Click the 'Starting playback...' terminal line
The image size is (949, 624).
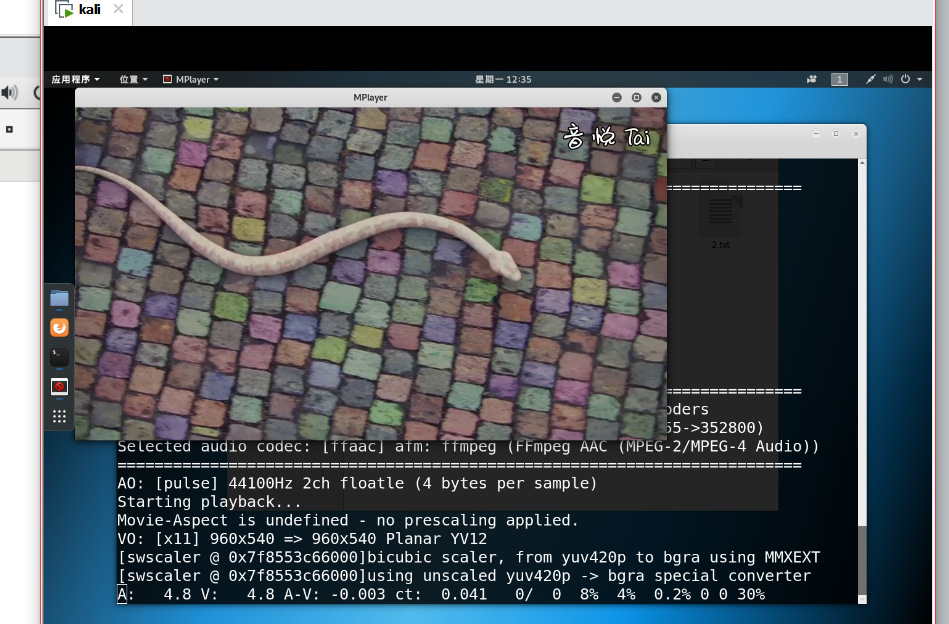pyautogui.click(x=209, y=502)
